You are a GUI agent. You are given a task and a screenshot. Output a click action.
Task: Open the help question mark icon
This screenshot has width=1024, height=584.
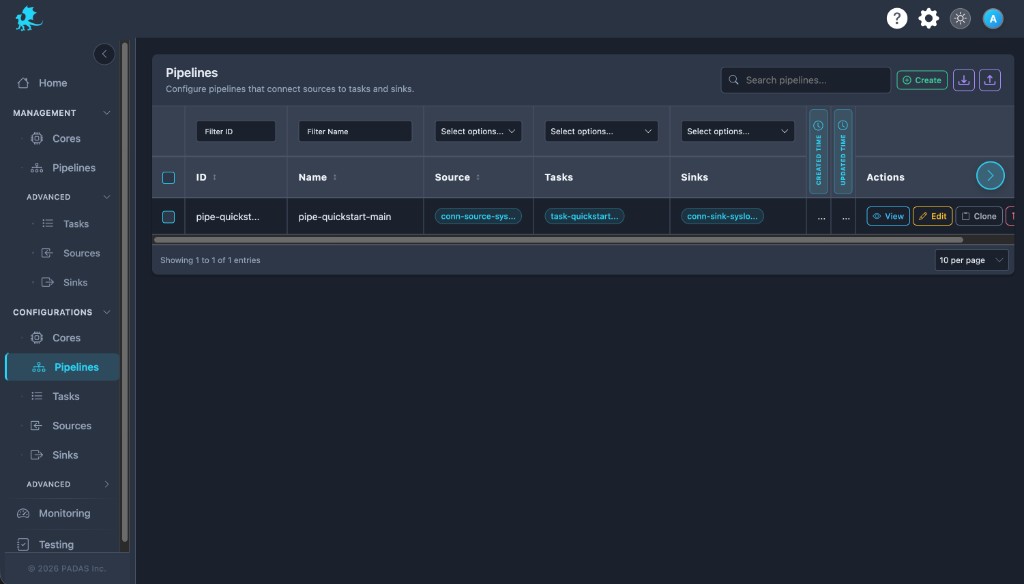click(x=897, y=18)
